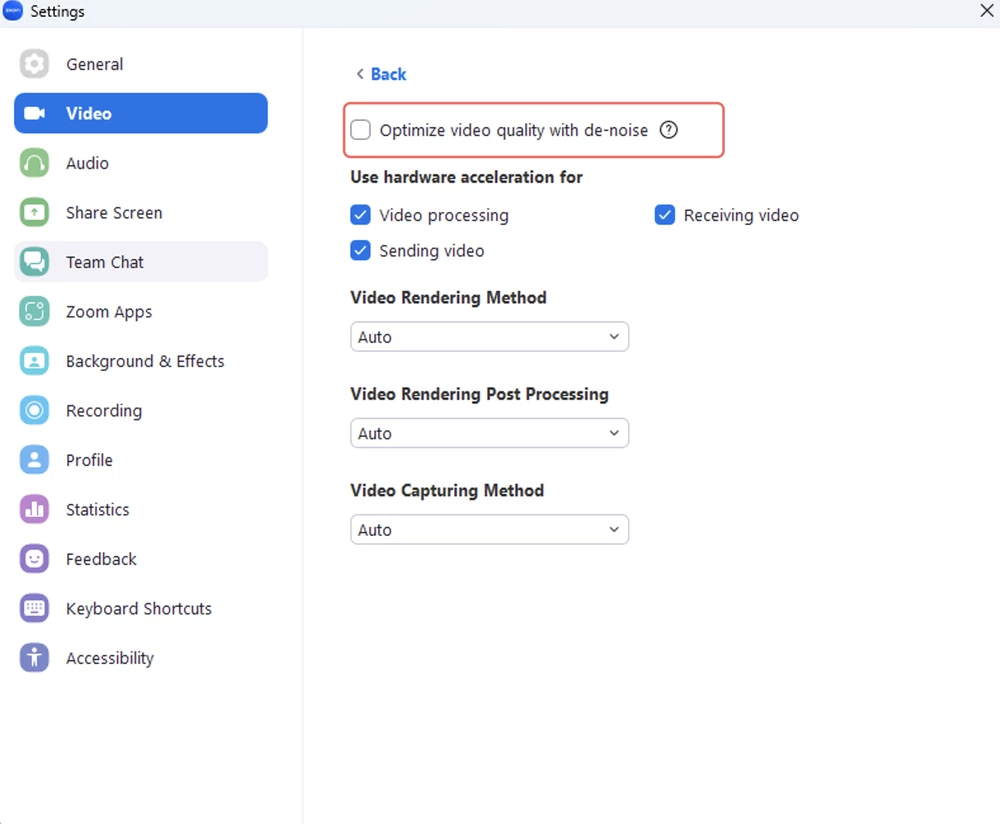
Task: Click the Profile person icon
Action: tap(34, 460)
